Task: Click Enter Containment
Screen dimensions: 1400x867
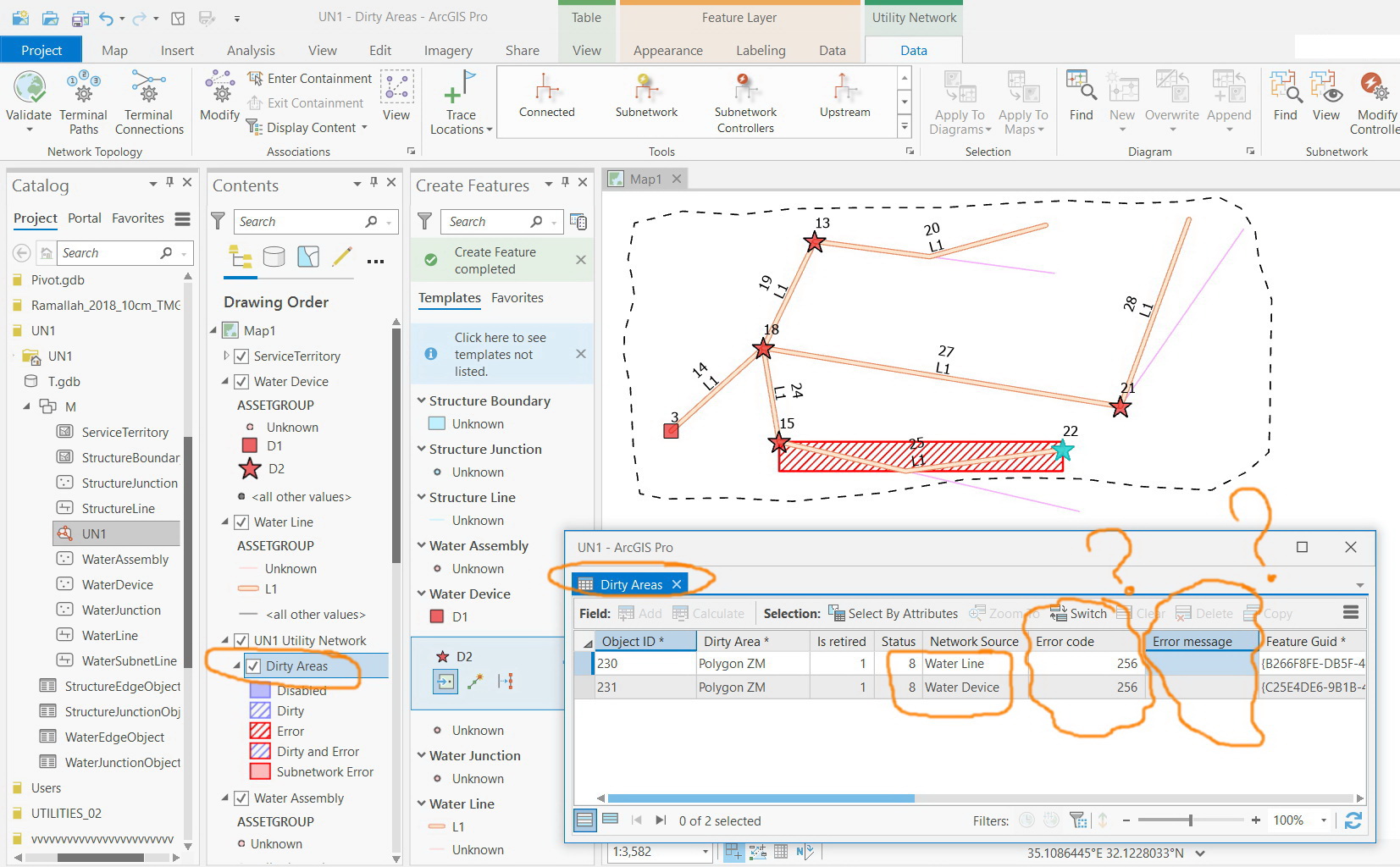Action: point(309,79)
